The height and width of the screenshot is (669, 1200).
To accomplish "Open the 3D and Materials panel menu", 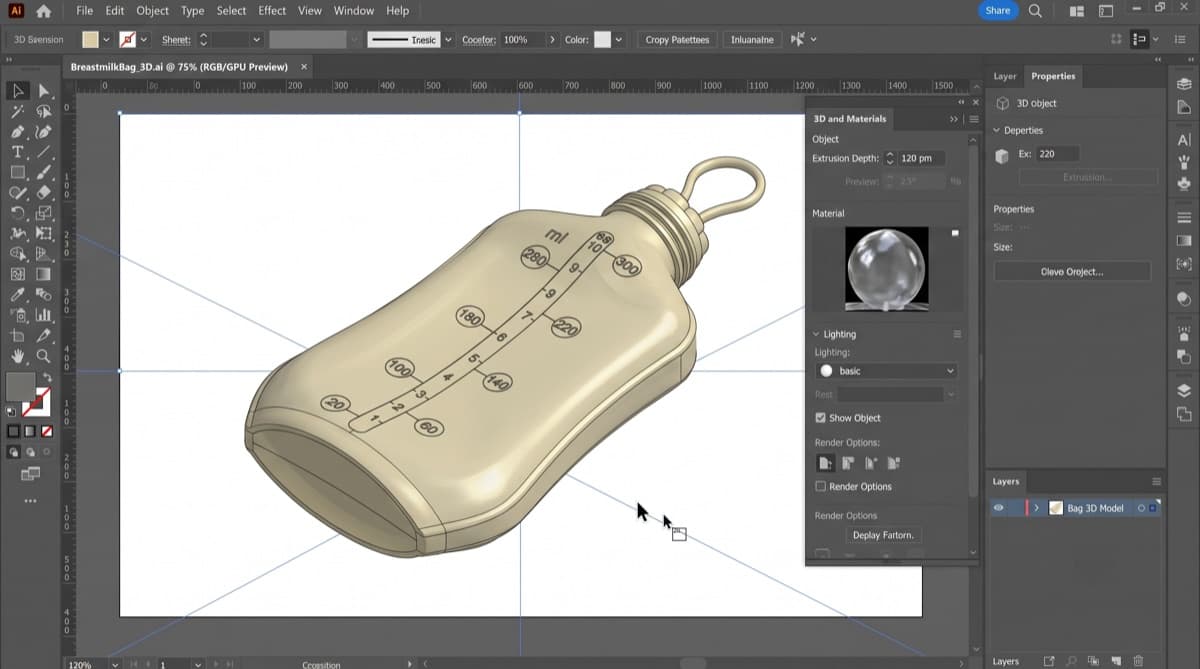I will point(974,118).
